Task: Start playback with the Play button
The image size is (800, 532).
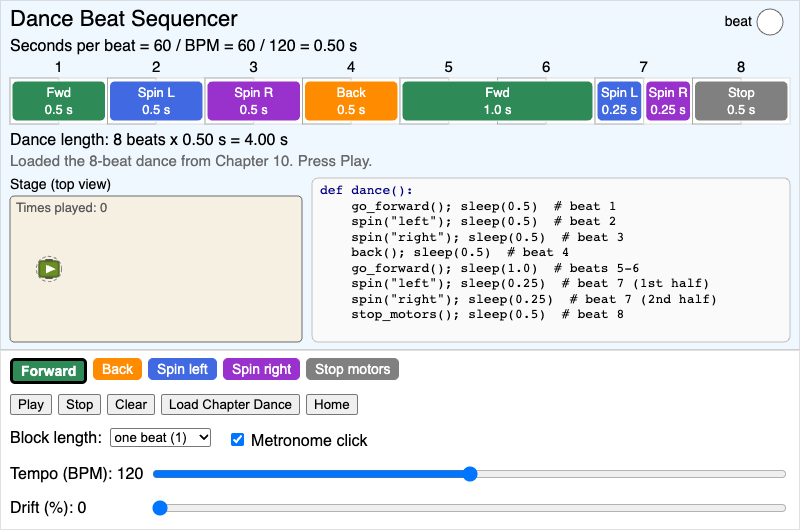Action: (x=31, y=404)
